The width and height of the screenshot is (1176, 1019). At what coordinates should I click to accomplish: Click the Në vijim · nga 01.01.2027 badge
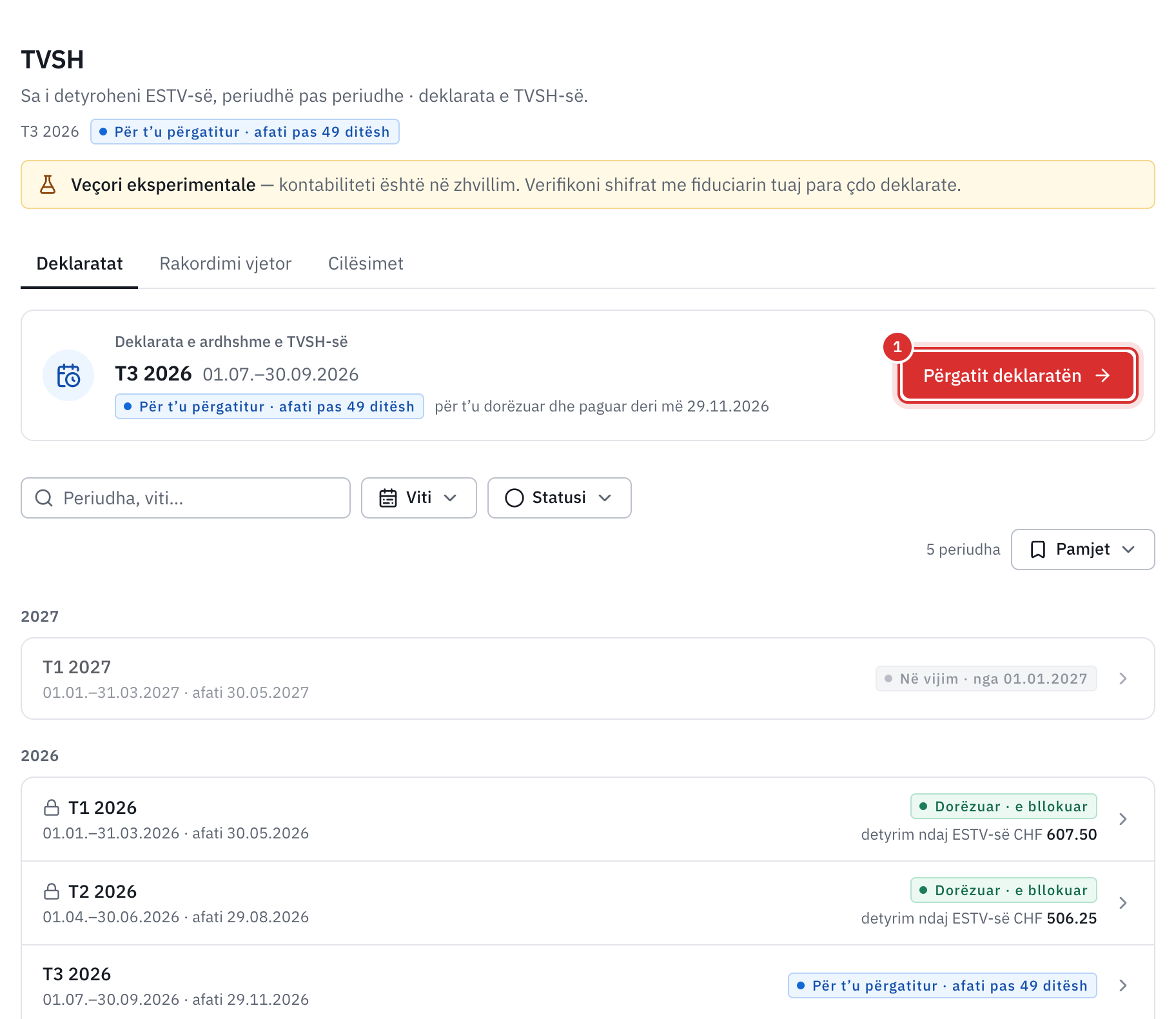986,678
